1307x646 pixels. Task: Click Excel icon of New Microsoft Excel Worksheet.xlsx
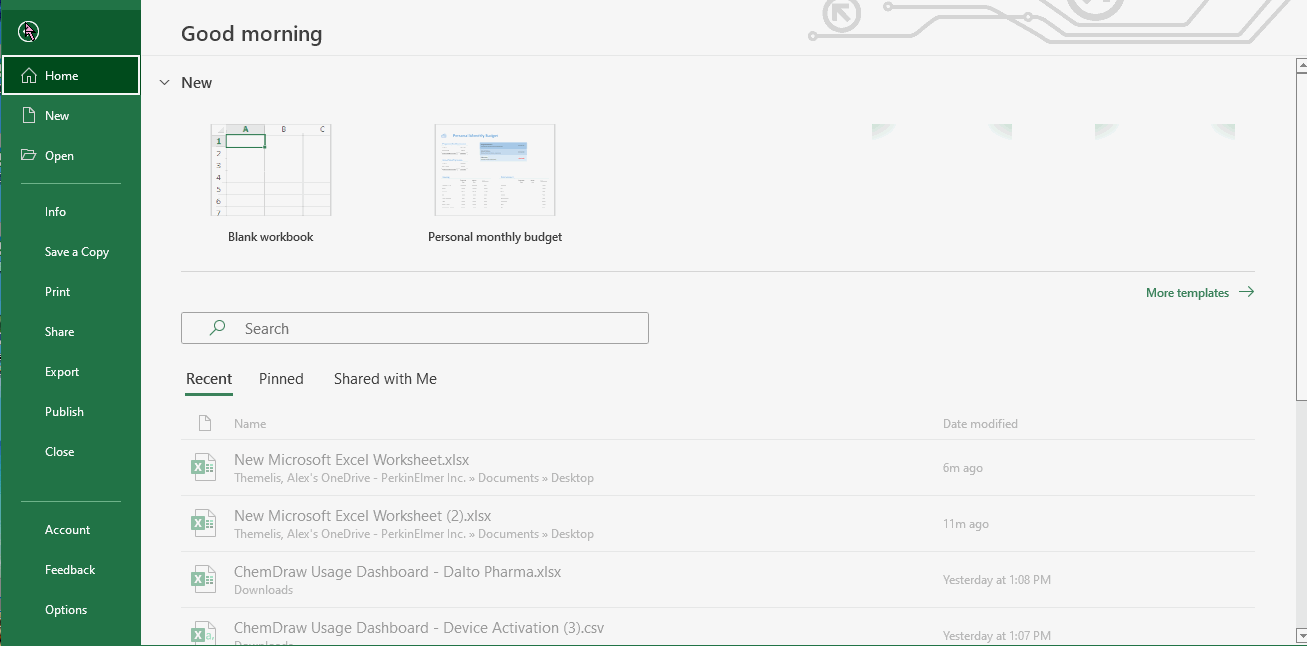pyautogui.click(x=204, y=467)
